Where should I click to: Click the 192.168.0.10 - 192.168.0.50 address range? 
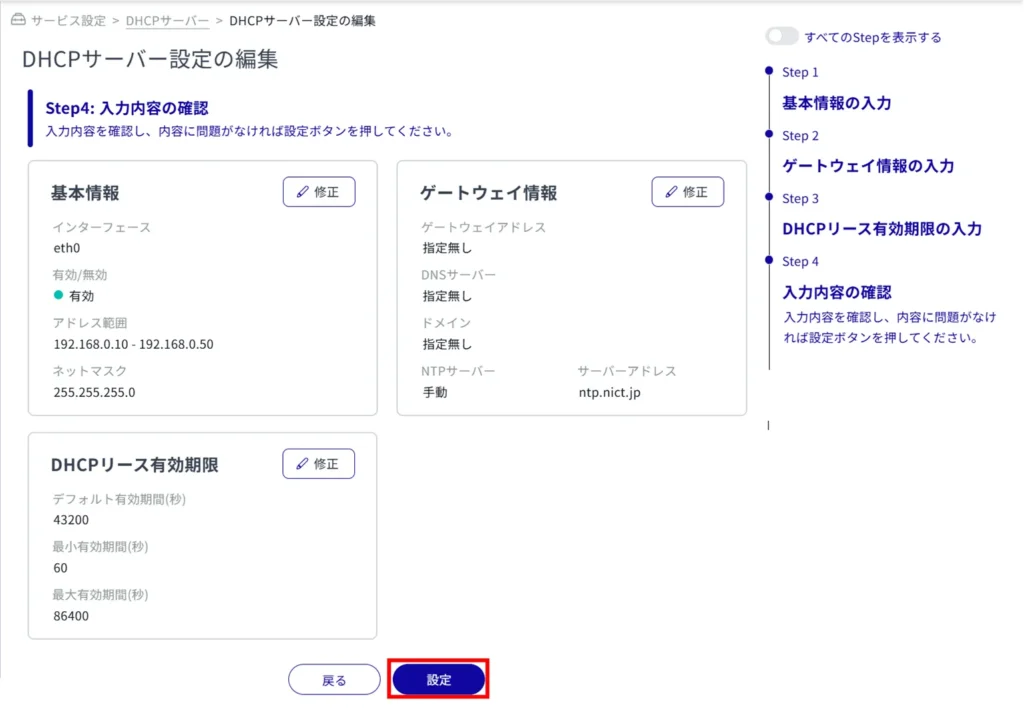pyautogui.click(x=133, y=344)
